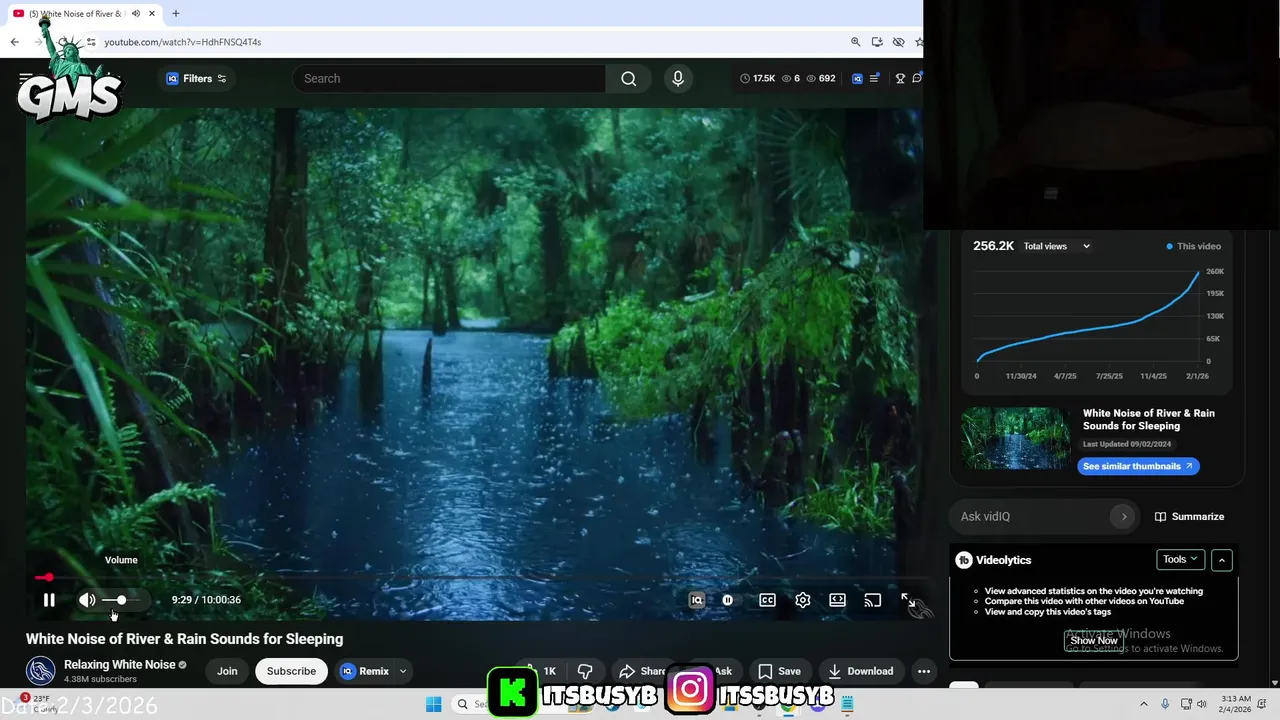Click the clock 17.5K stat
This screenshot has width=1280, height=720.
[757, 78]
